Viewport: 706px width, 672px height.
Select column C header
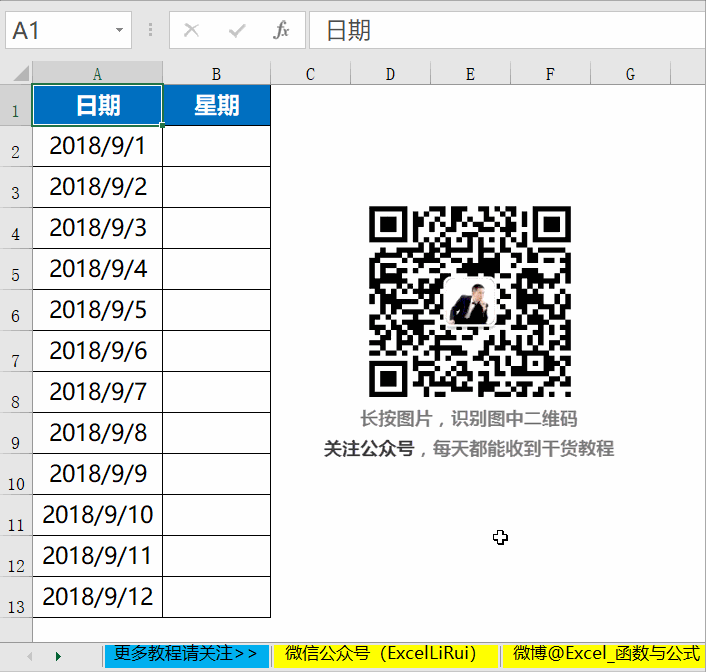point(310,73)
